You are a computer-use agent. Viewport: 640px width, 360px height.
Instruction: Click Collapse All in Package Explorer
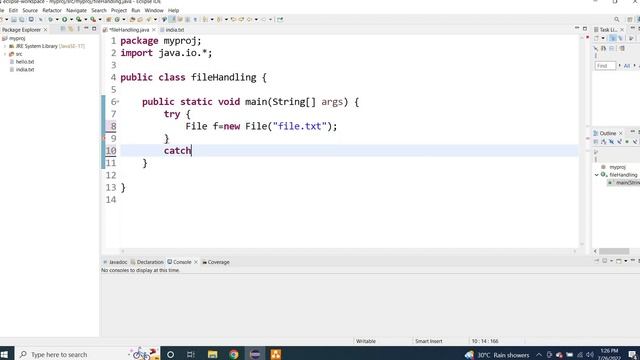coord(63,29)
